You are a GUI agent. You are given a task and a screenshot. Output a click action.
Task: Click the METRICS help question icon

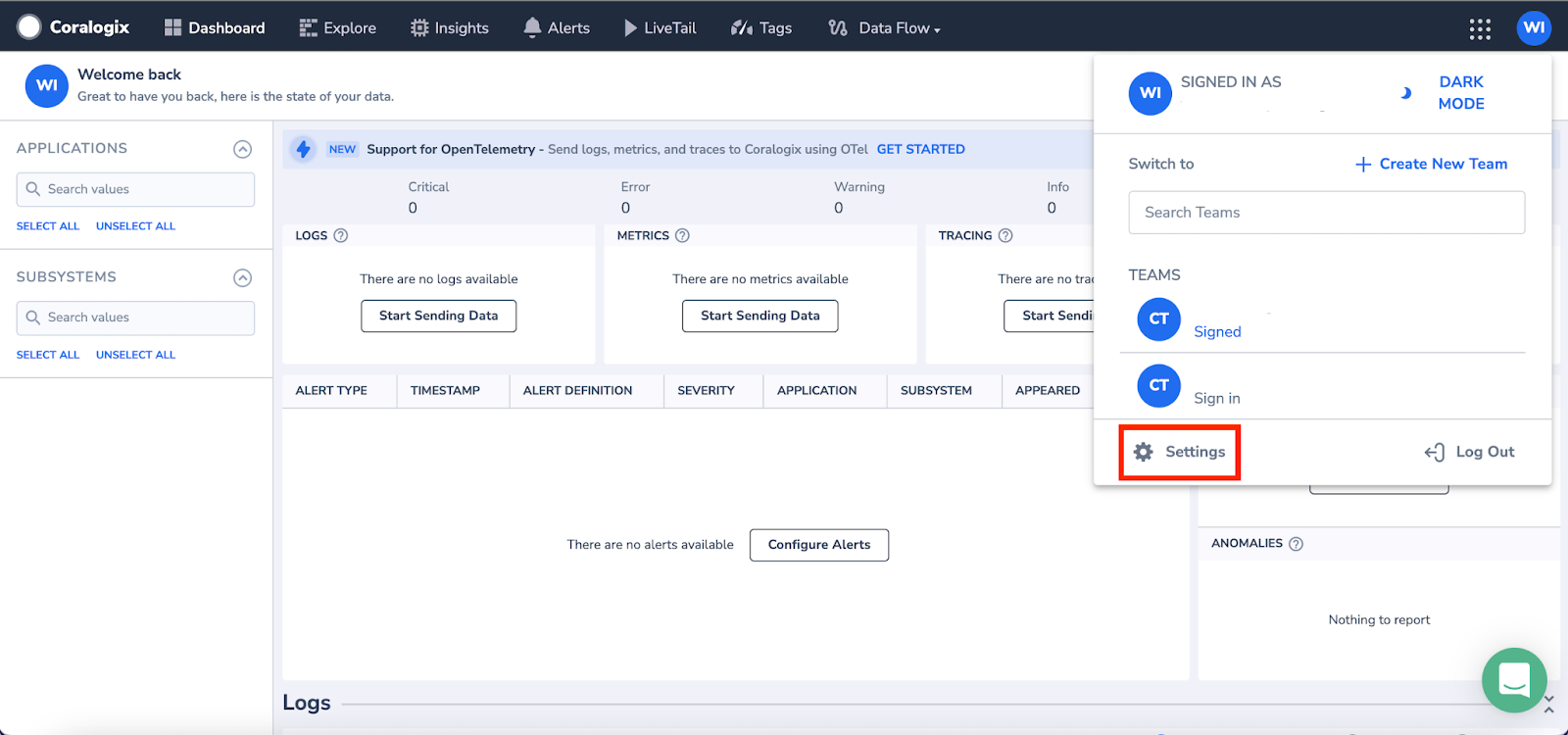tap(683, 235)
